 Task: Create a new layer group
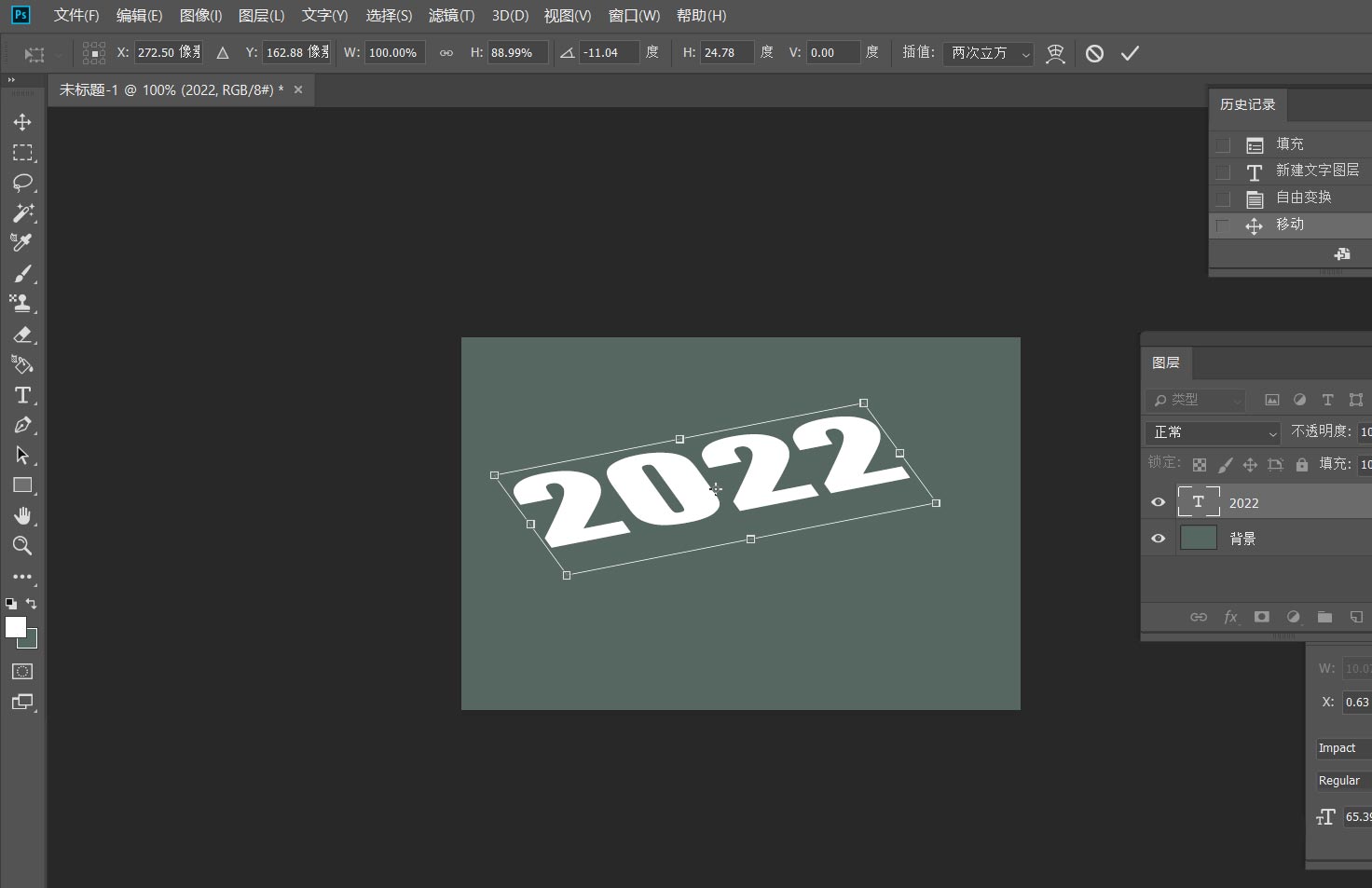pyautogui.click(x=1324, y=617)
